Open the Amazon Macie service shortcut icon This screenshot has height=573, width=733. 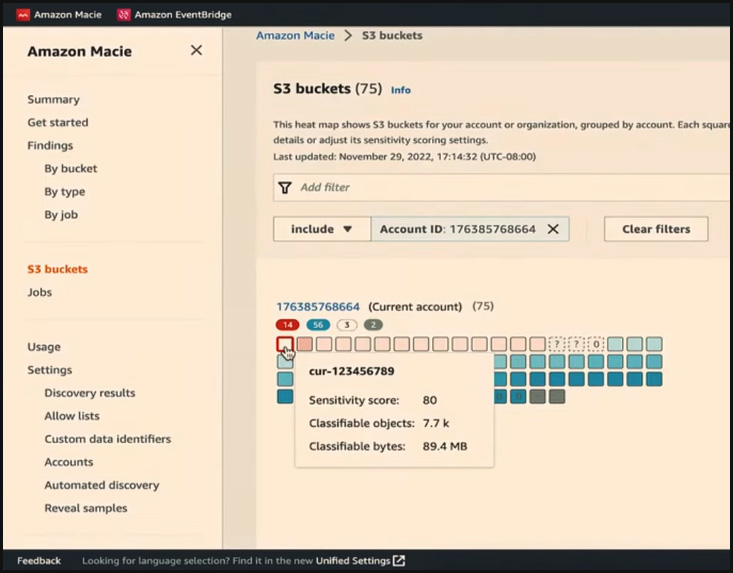[x=23, y=14]
